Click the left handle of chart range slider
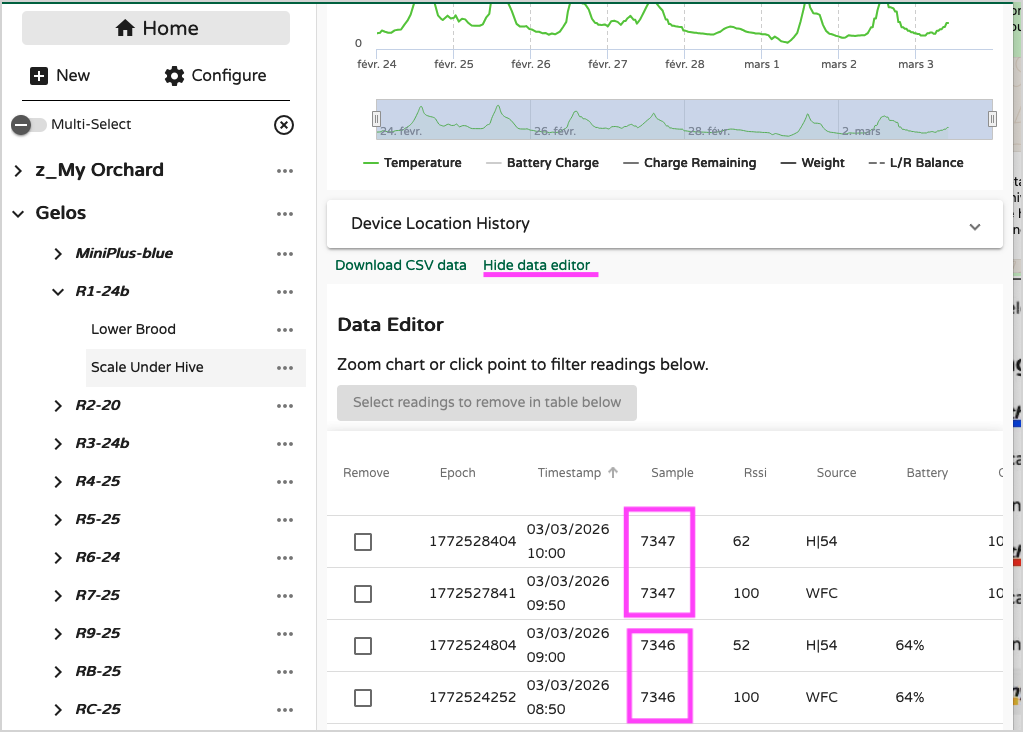The width and height of the screenshot is (1023, 732). tap(377, 119)
